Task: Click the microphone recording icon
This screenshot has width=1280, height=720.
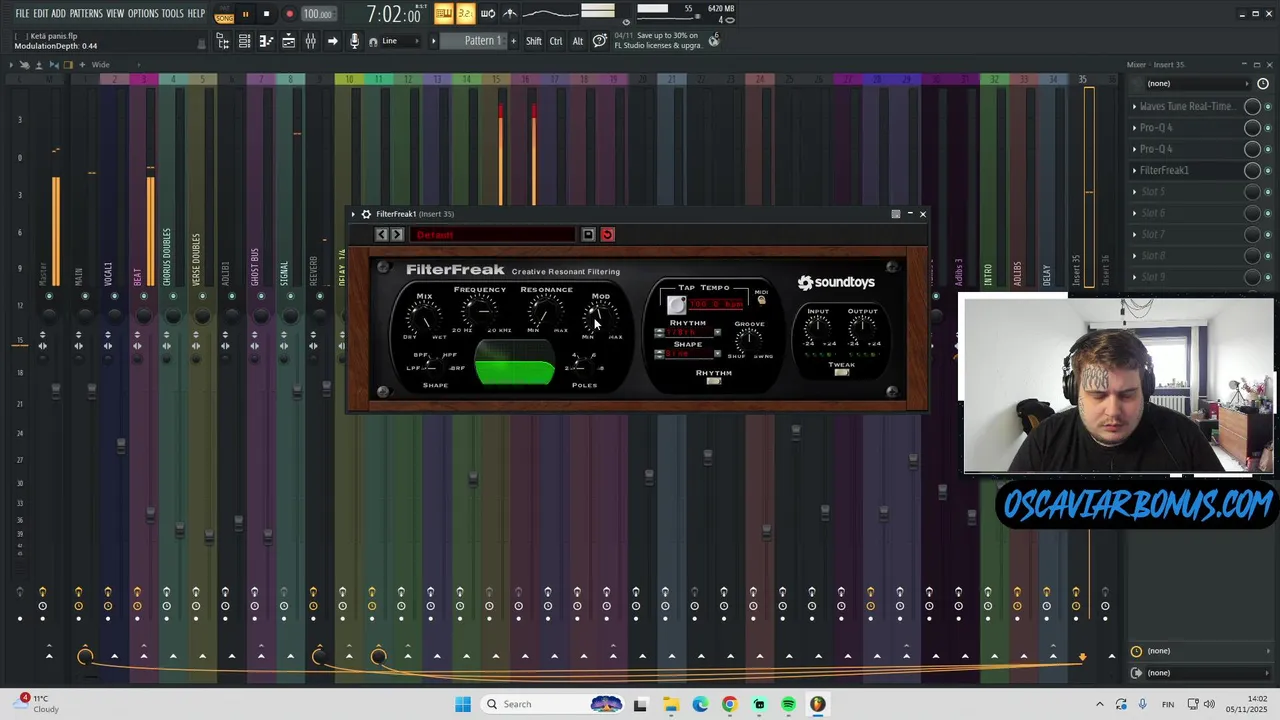Action: pyautogui.click(x=354, y=41)
